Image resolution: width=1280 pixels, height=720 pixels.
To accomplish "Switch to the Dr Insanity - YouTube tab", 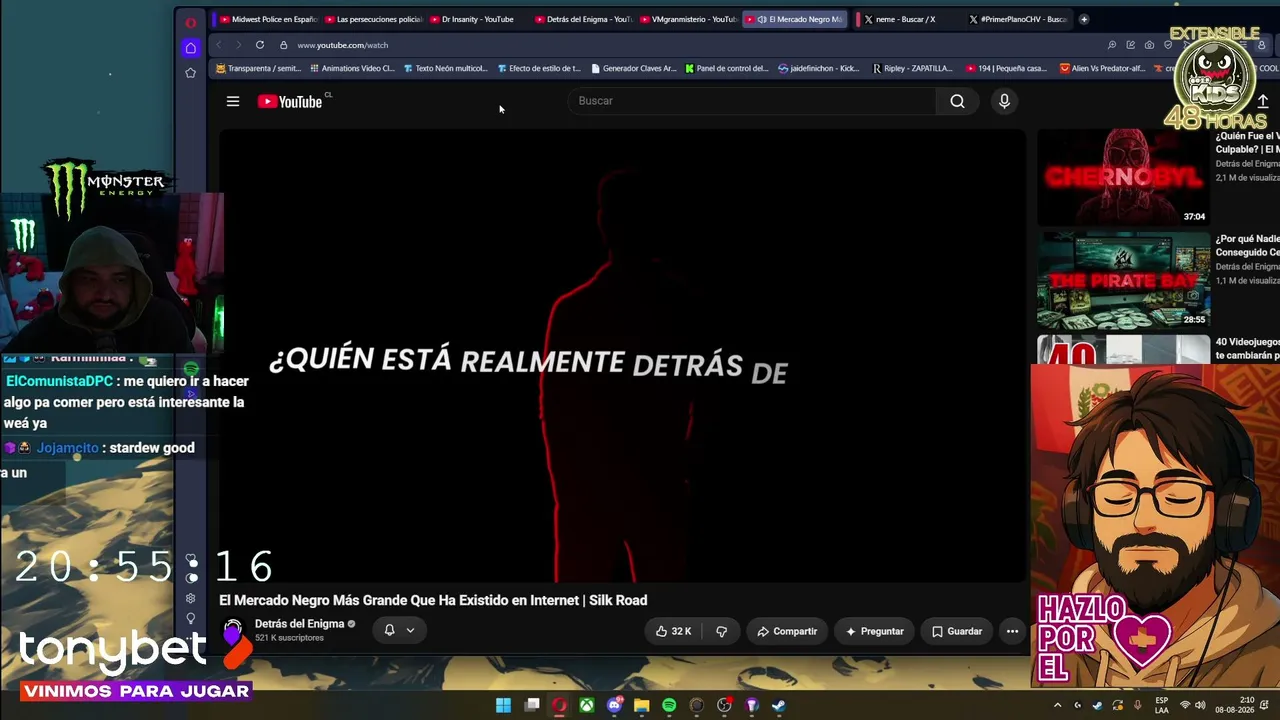I will [478, 19].
